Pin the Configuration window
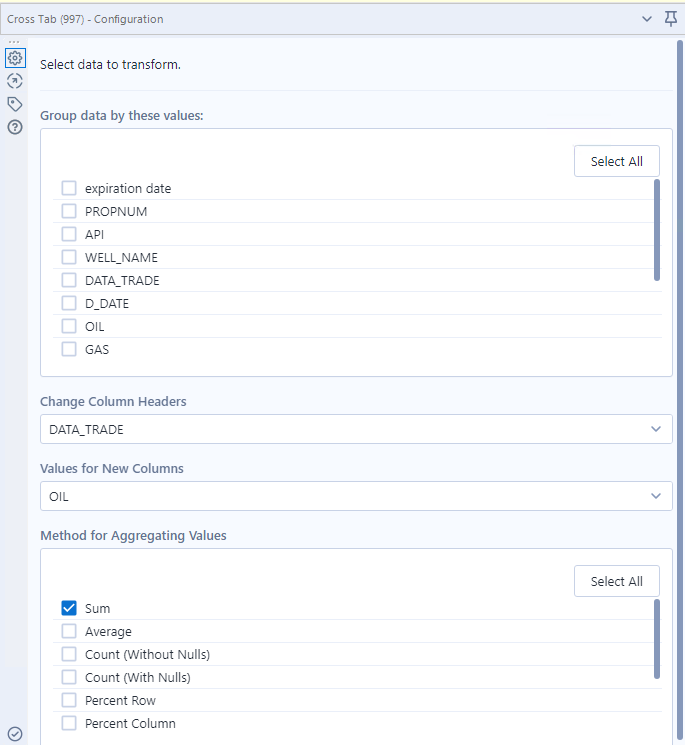The height and width of the screenshot is (745, 685). [671, 19]
